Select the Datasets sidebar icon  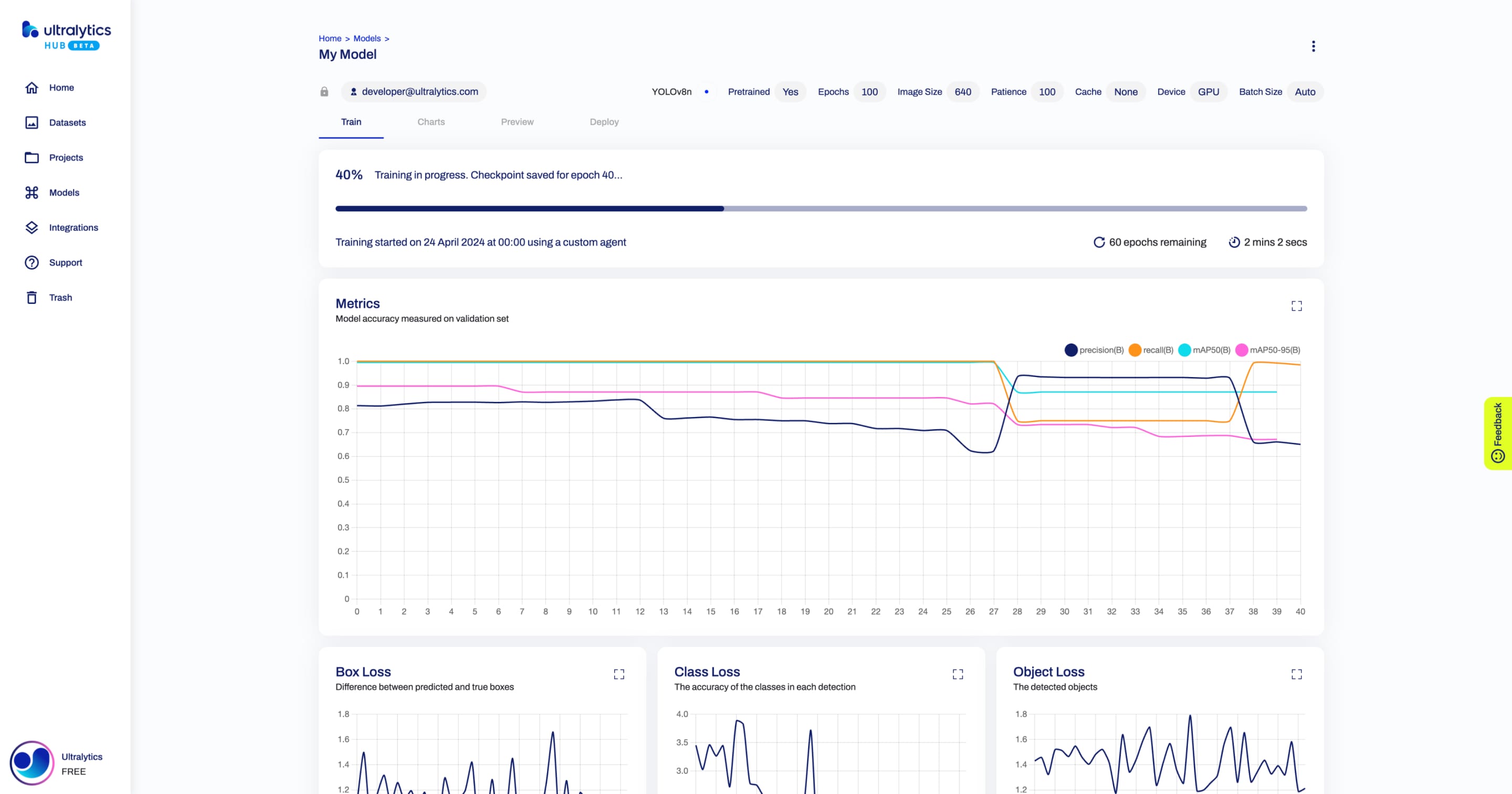(31, 122)
